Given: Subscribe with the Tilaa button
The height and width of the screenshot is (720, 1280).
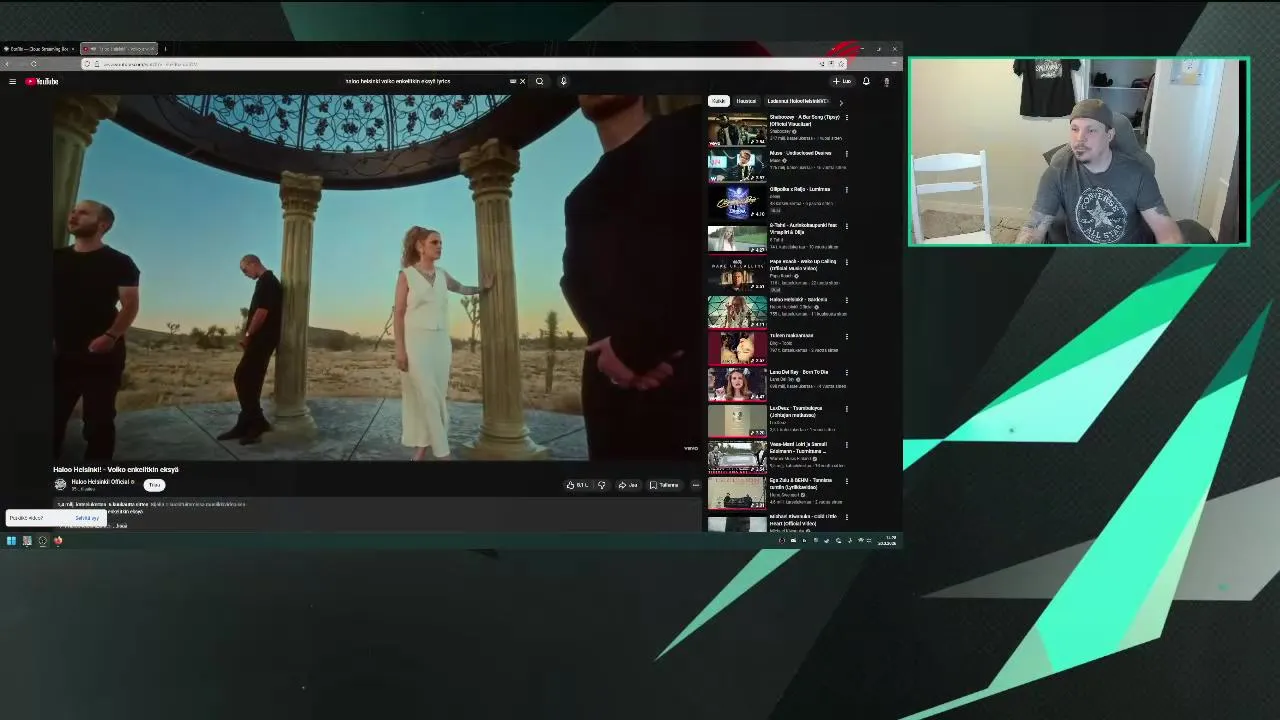Looking at the screenshot, I should point(154,485).
